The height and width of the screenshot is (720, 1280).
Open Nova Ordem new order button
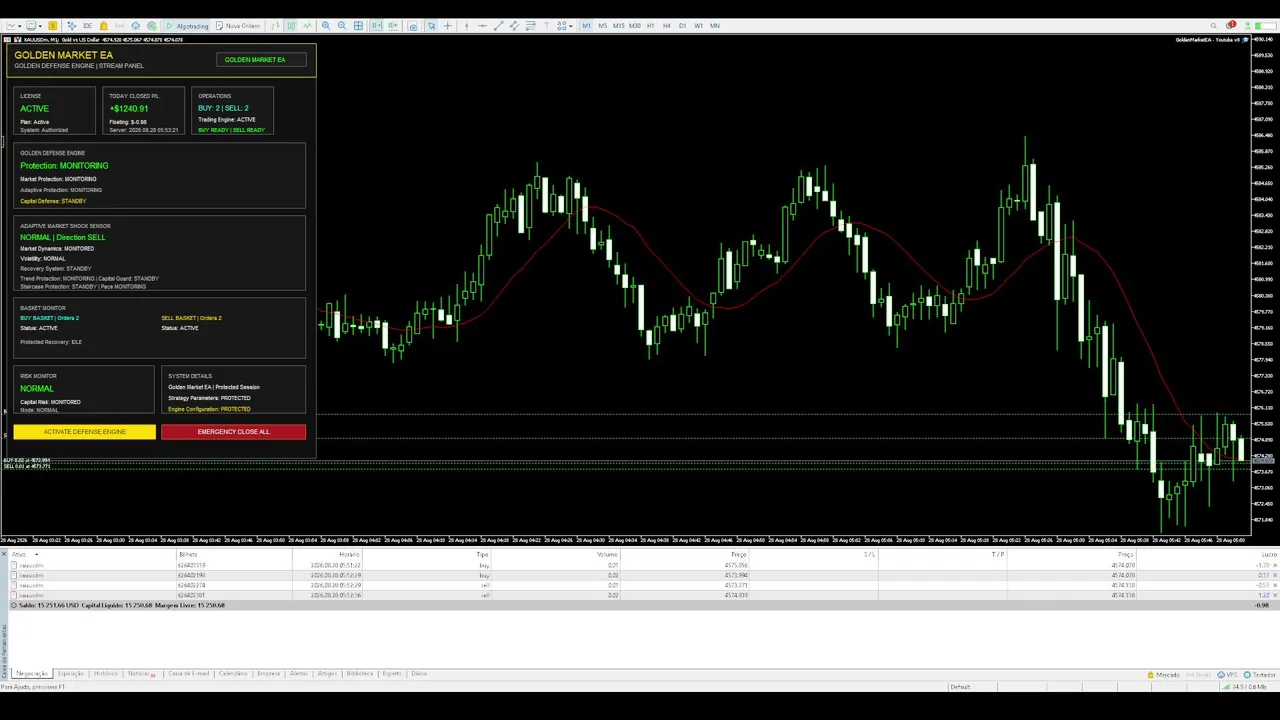pos(238,26)
